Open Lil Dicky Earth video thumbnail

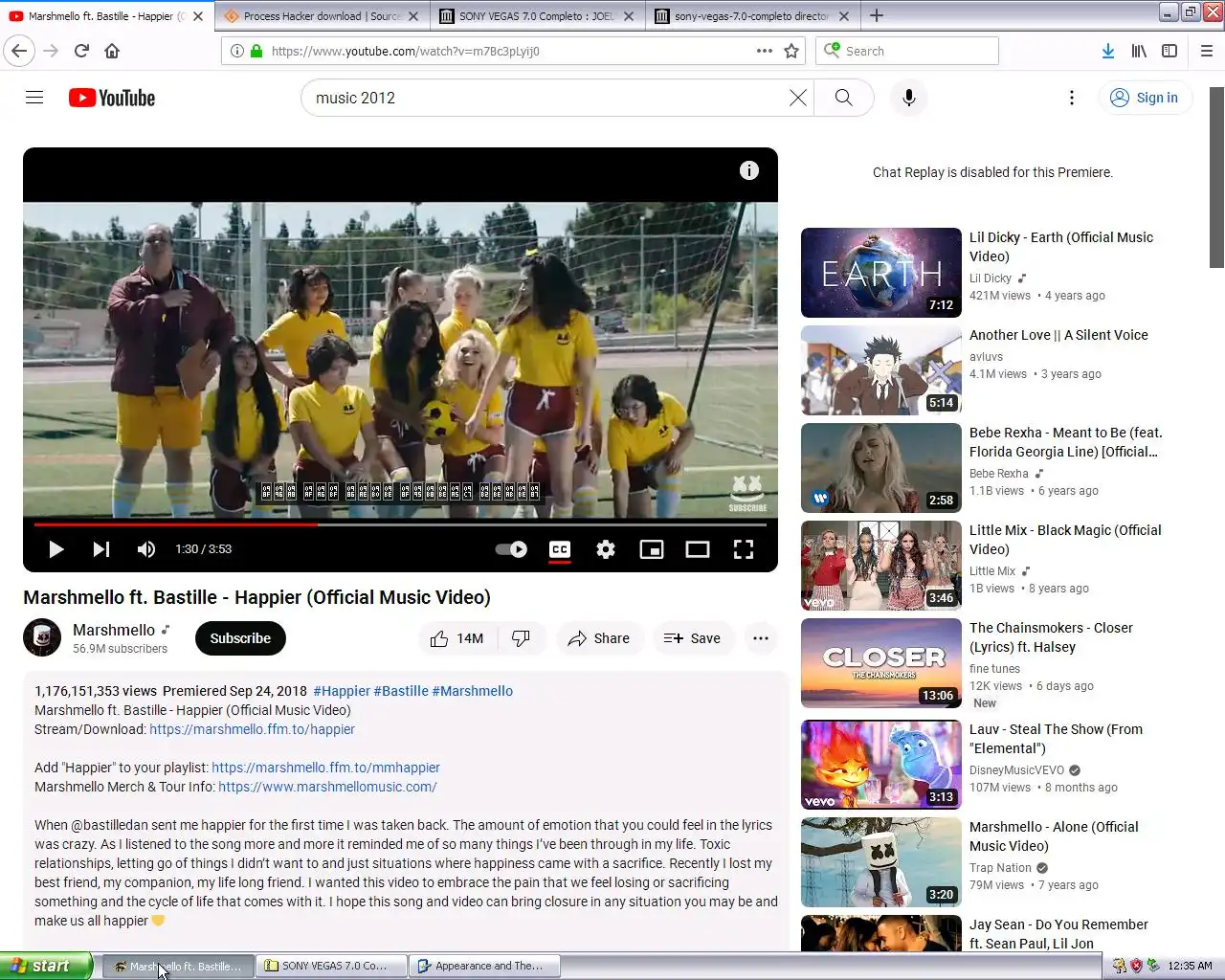(881, 273)
